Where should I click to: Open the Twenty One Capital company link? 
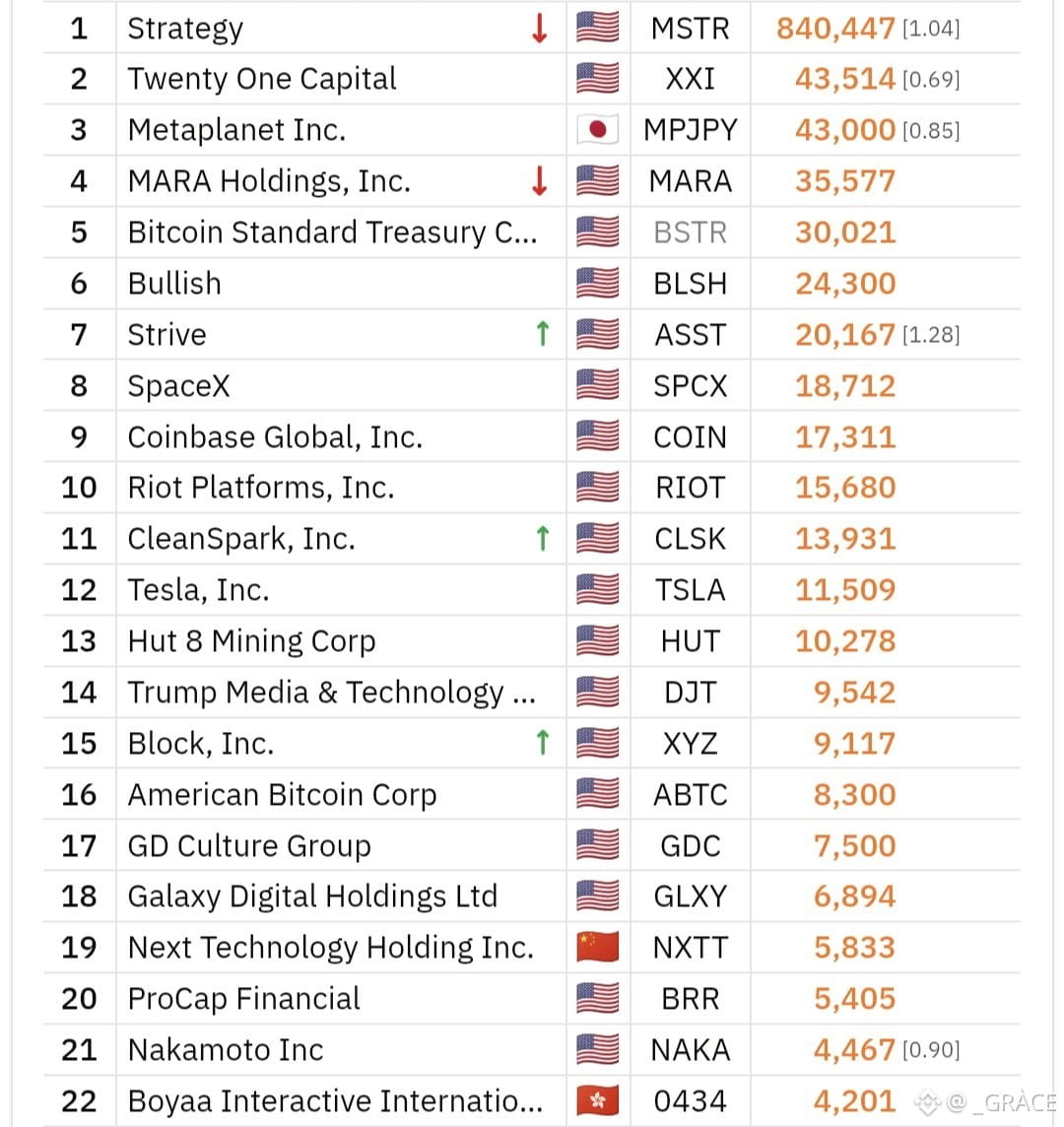tap(262, 79)
